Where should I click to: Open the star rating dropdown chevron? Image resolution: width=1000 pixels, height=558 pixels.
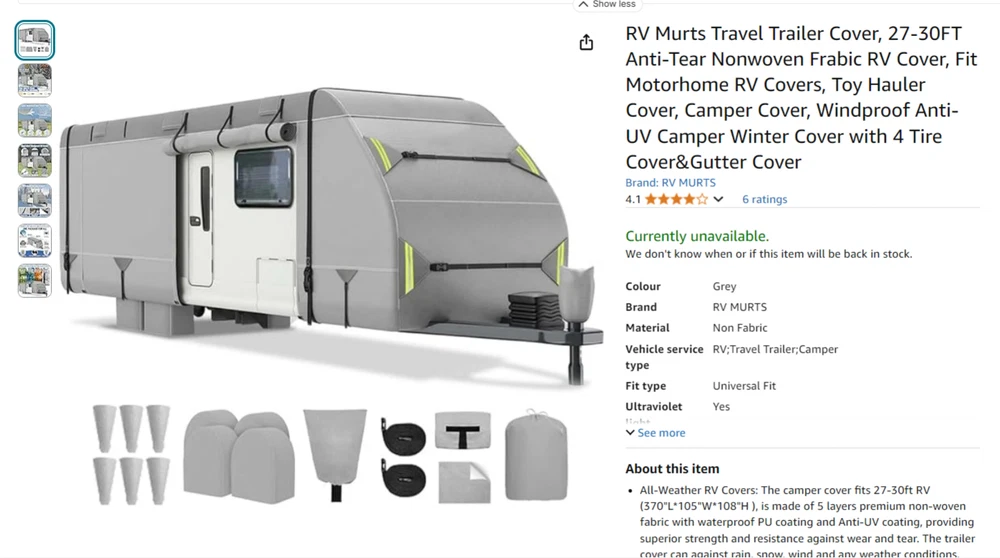click(718, 199)
